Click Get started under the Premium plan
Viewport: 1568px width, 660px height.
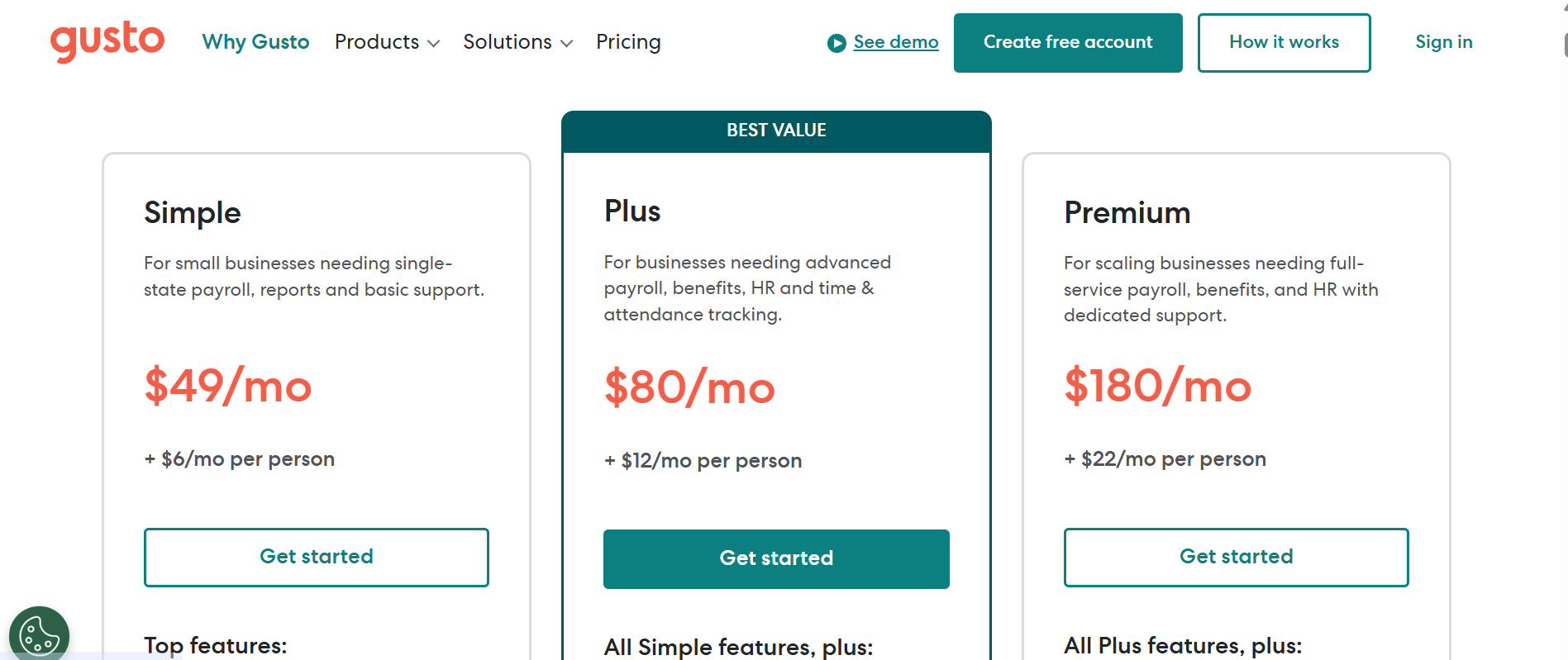[x=1235, y=557]
